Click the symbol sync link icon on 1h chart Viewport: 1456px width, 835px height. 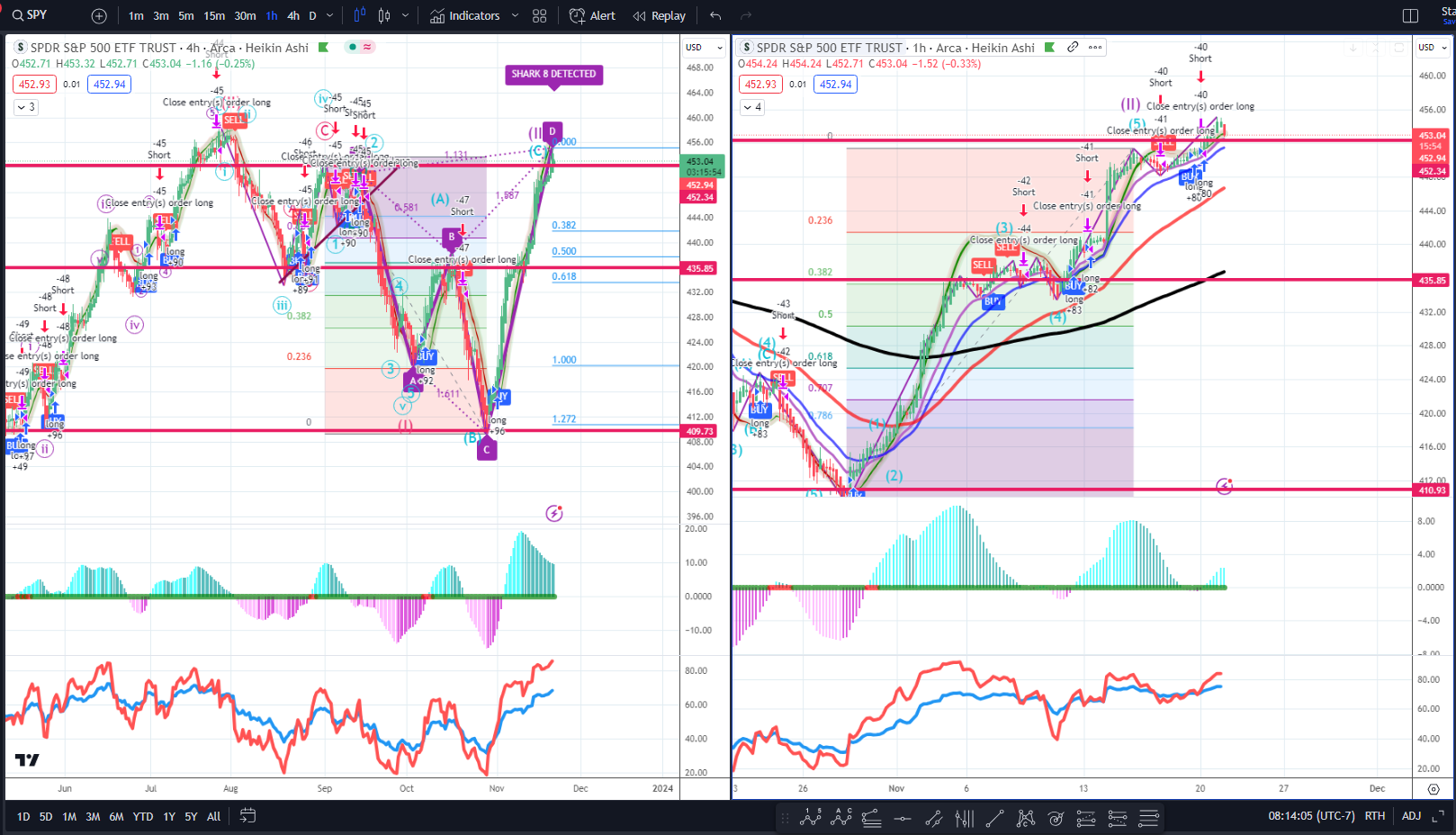[x=1073, y=47]
